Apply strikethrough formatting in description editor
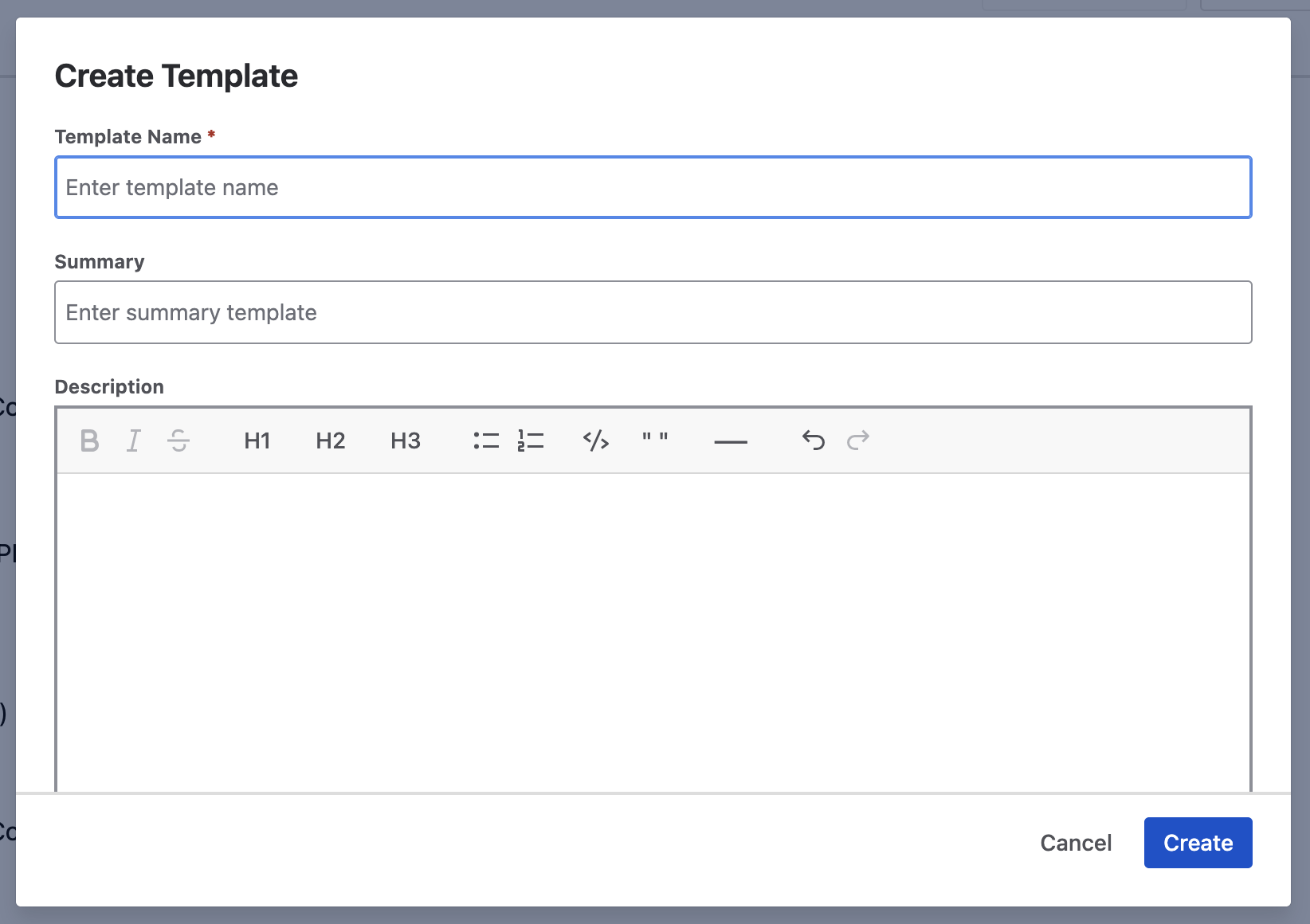The width and height of the screenshot is (1310, 924). pyautogui.click(x=178, y=440)
